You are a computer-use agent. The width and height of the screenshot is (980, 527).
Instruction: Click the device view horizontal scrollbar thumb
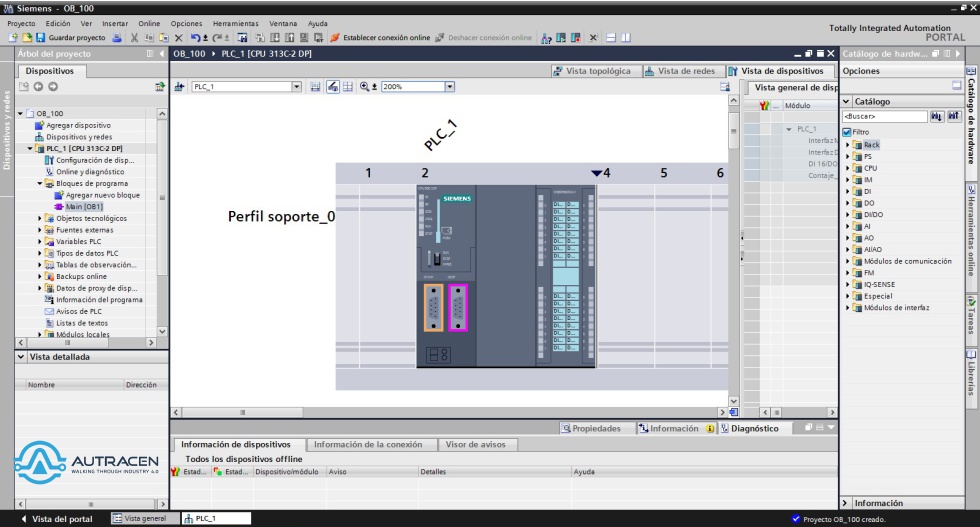(242, 412)
